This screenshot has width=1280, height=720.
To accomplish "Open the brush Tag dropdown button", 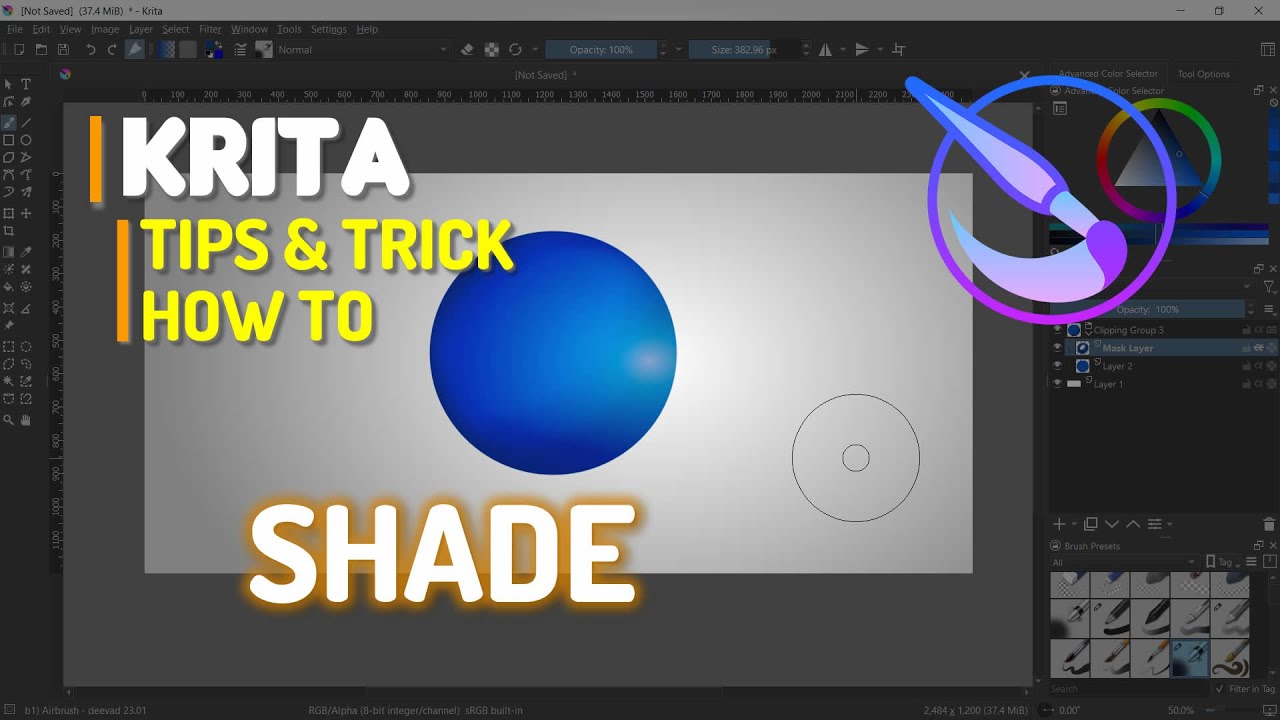I will 1224,562.
